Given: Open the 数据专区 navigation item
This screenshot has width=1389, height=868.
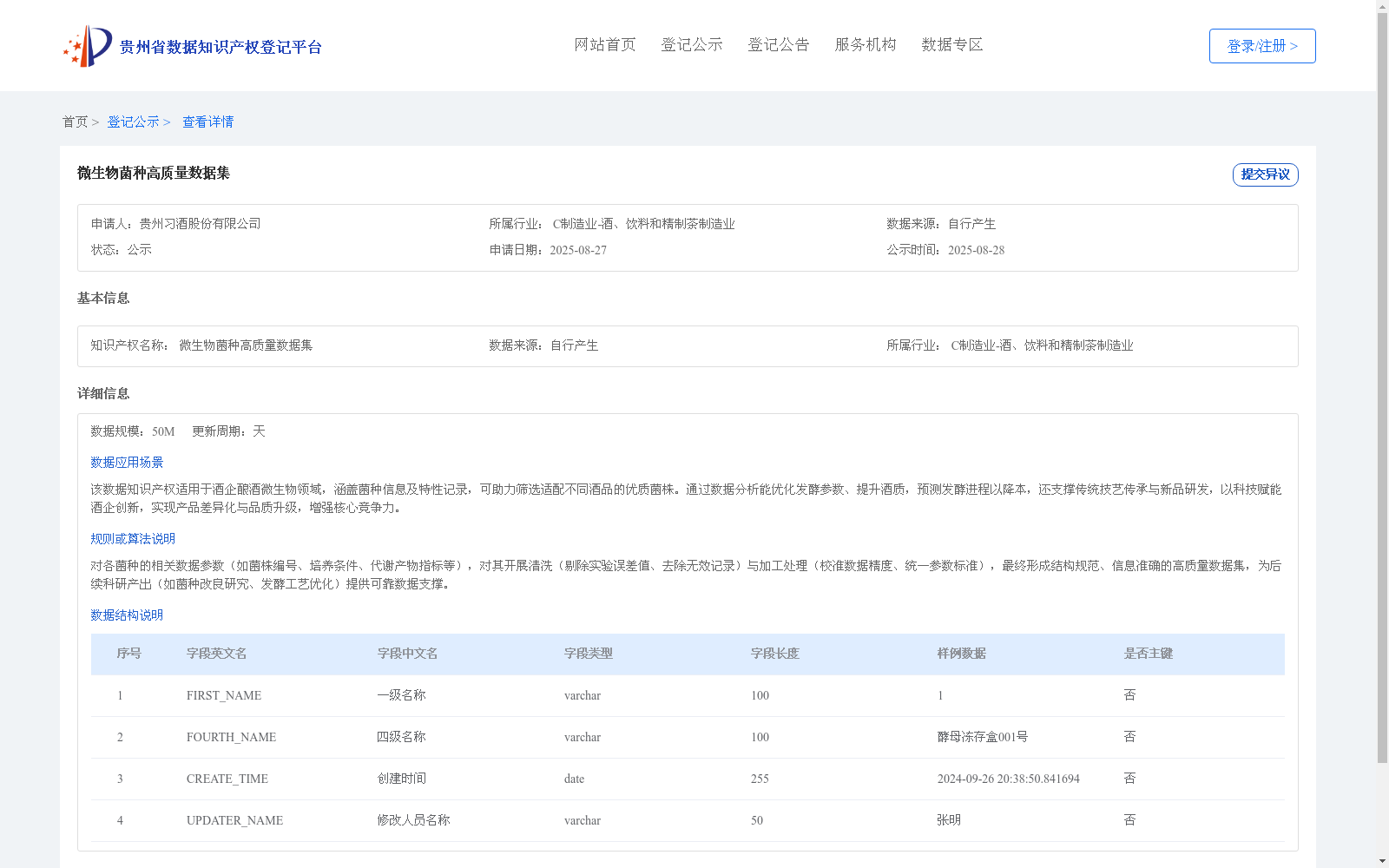Looking at the screenshot, I should 952,44.
